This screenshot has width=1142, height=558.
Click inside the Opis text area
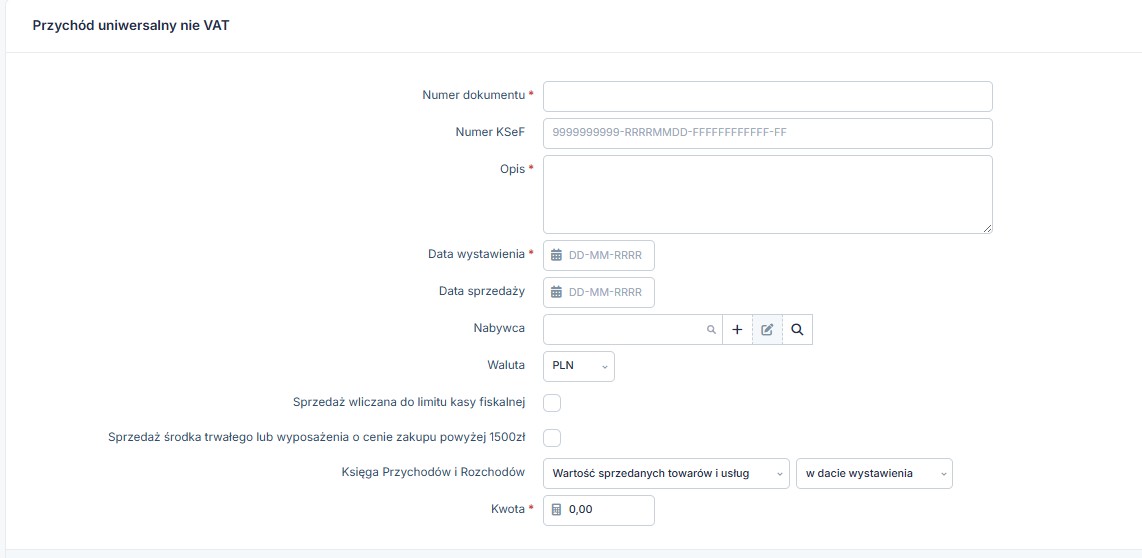tap(767, 194)
